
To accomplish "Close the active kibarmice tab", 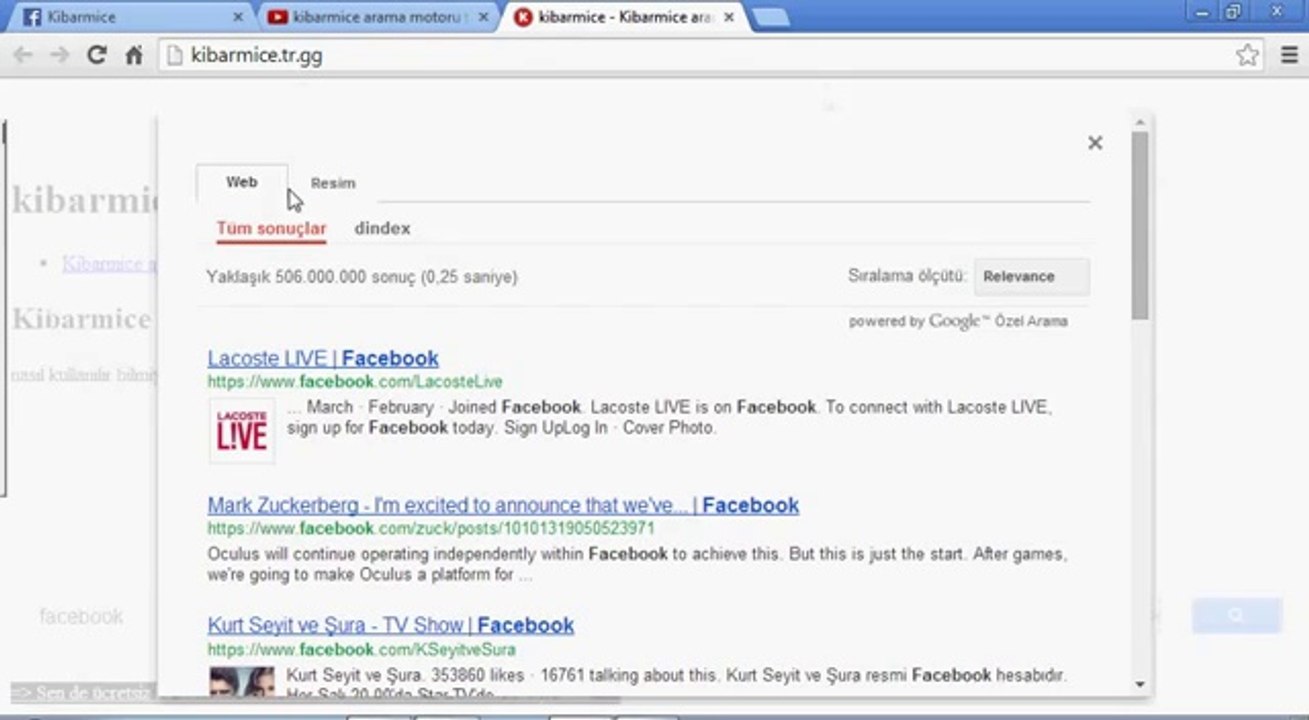I will pos(729,17).
